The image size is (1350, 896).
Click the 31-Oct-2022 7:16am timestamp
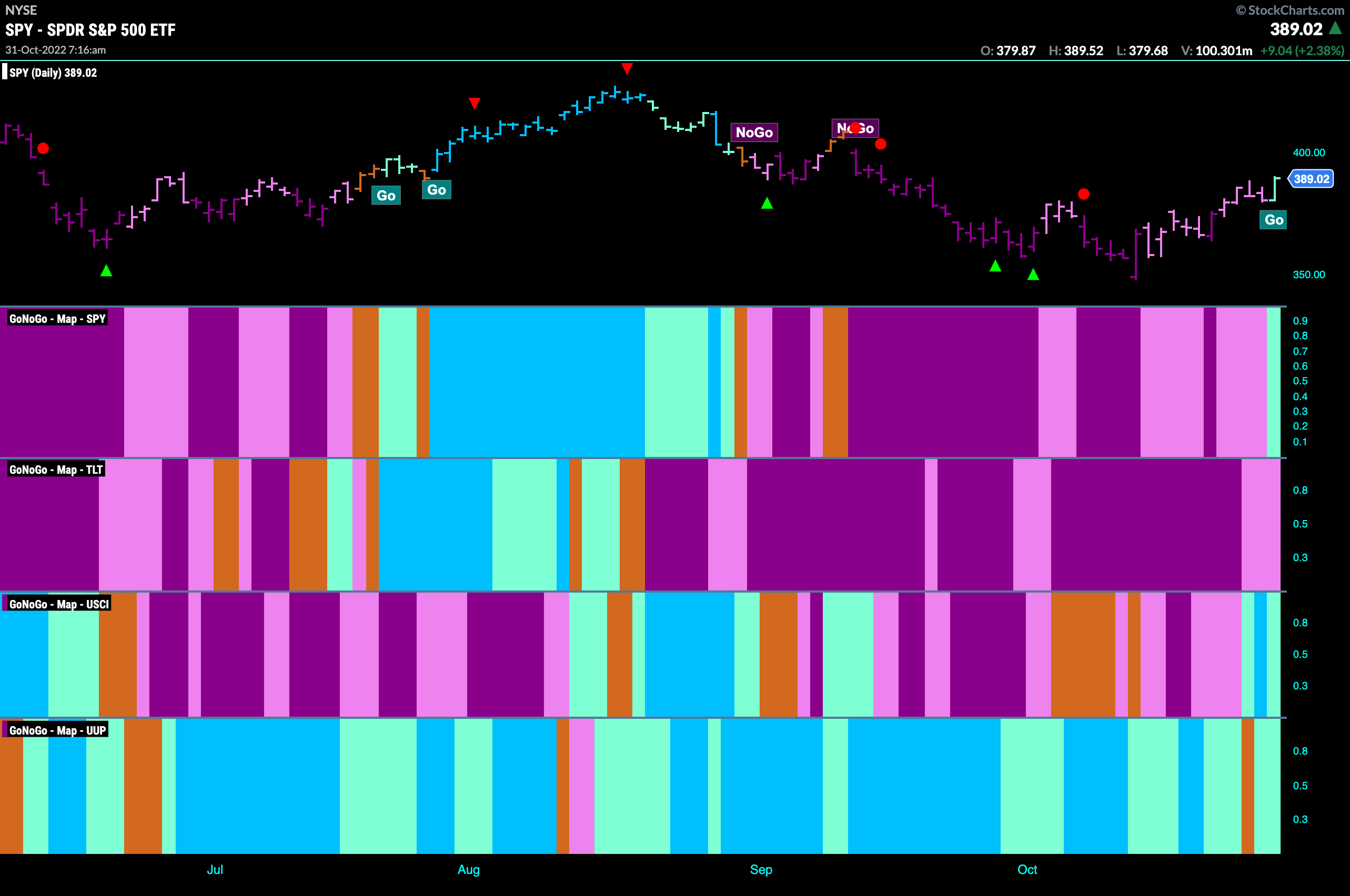(x=55, y=50)
